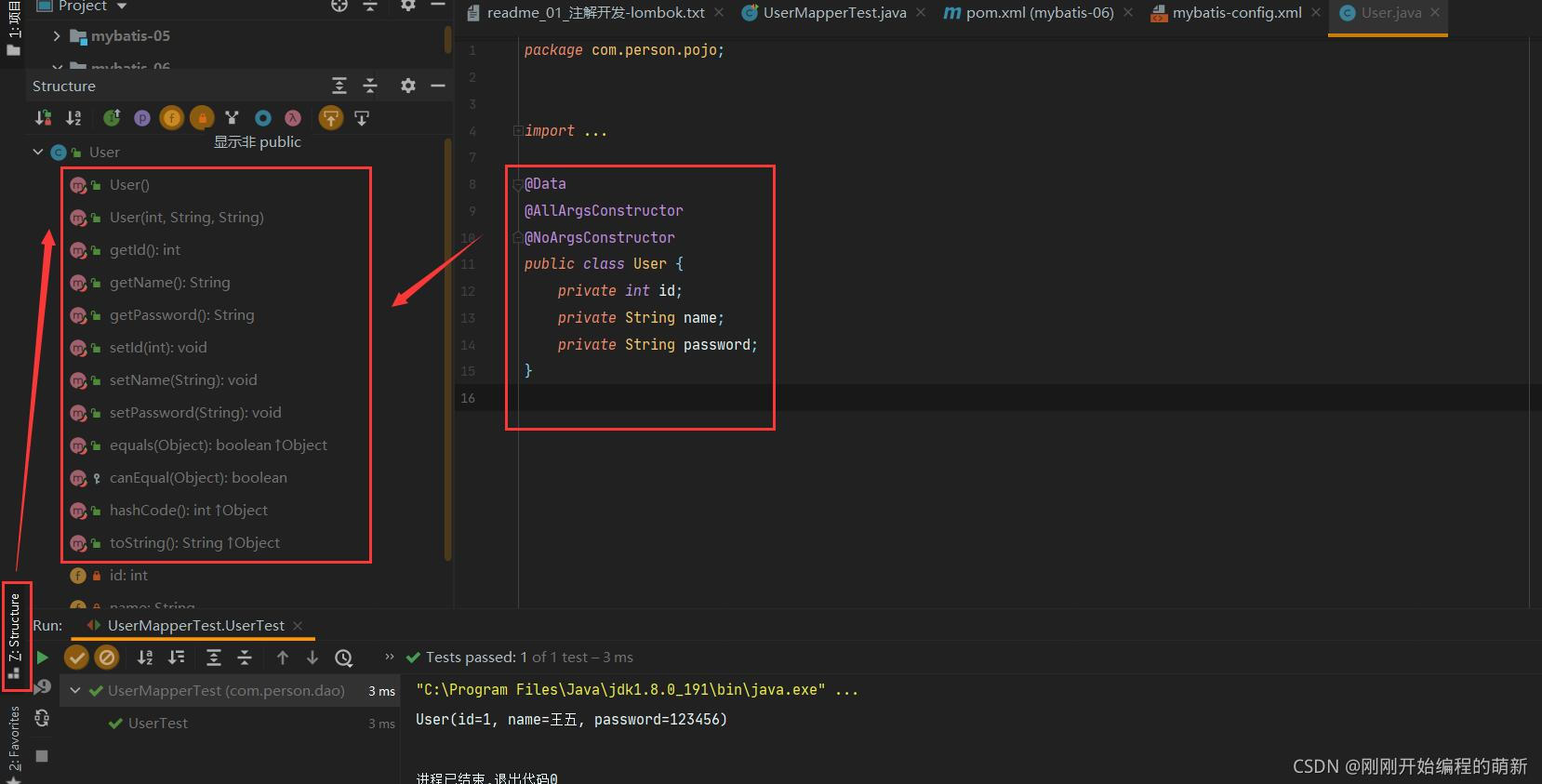
Task: Close the User.java editor tab
Action: pos(1435,13)
